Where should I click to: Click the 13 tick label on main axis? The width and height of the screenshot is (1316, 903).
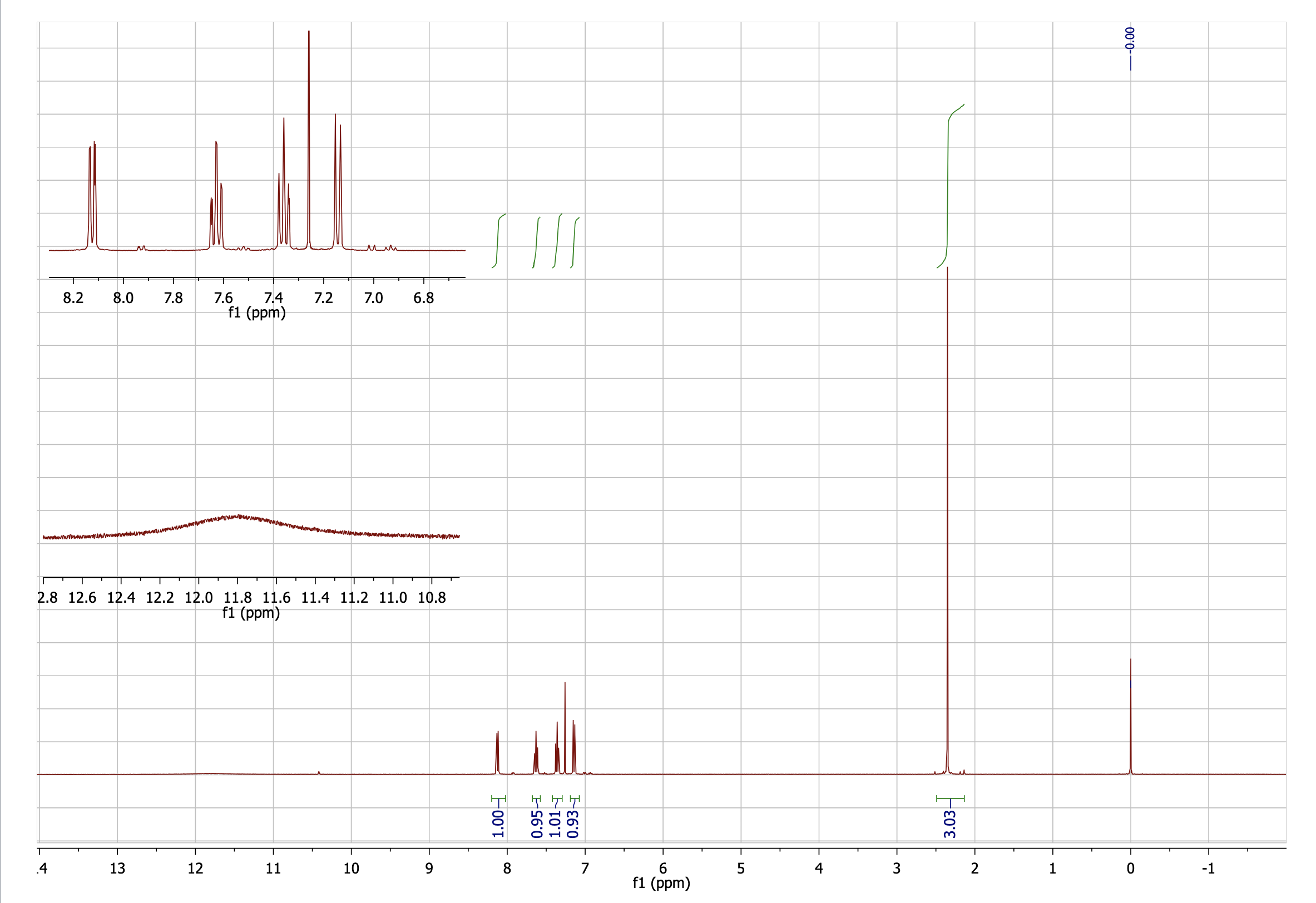(x=117, y=869)
